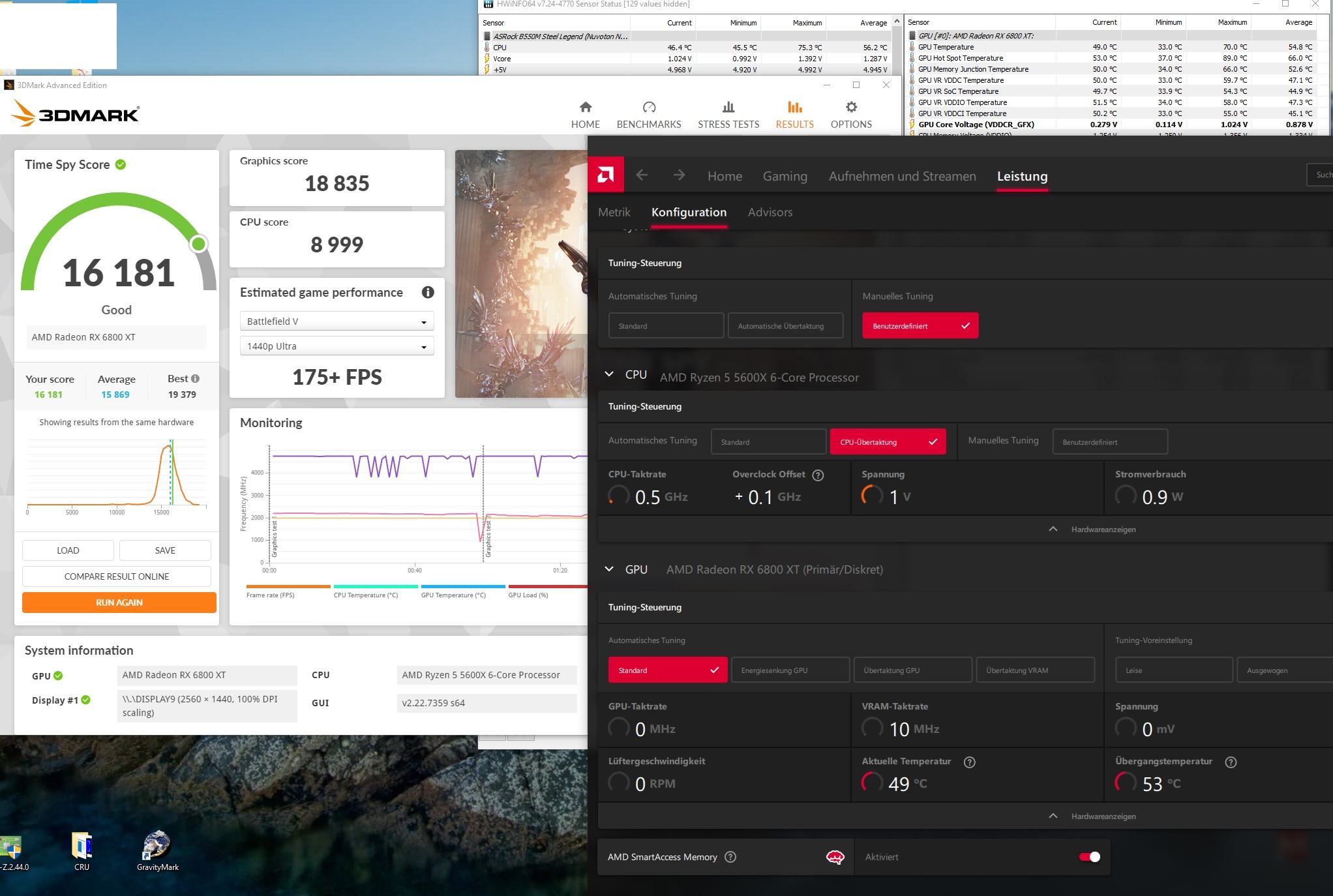Open Benchmarks gauge icon in 3DMark
Screen dimensions: 1333x896
[649, 107]
